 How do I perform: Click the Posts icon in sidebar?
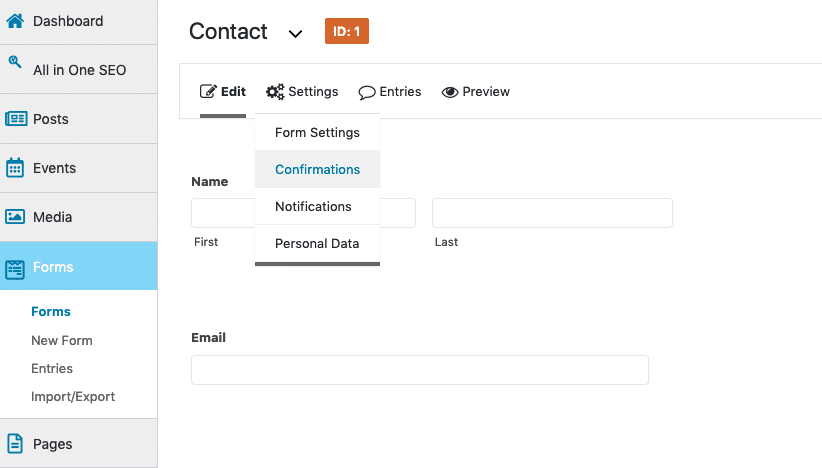point(16,119)
